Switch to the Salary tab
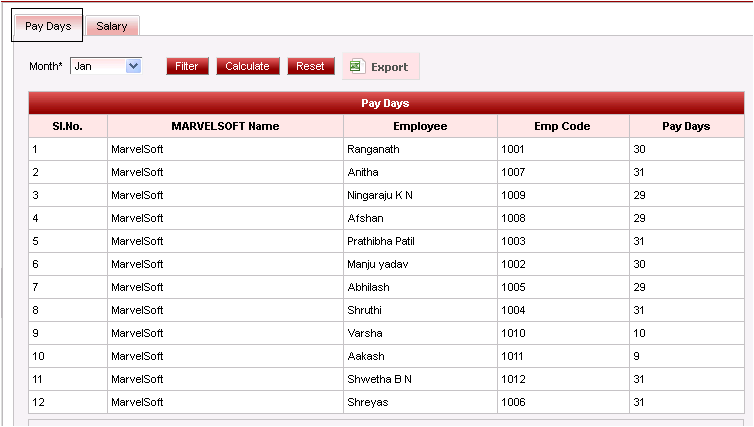 (x=112, y=26)
